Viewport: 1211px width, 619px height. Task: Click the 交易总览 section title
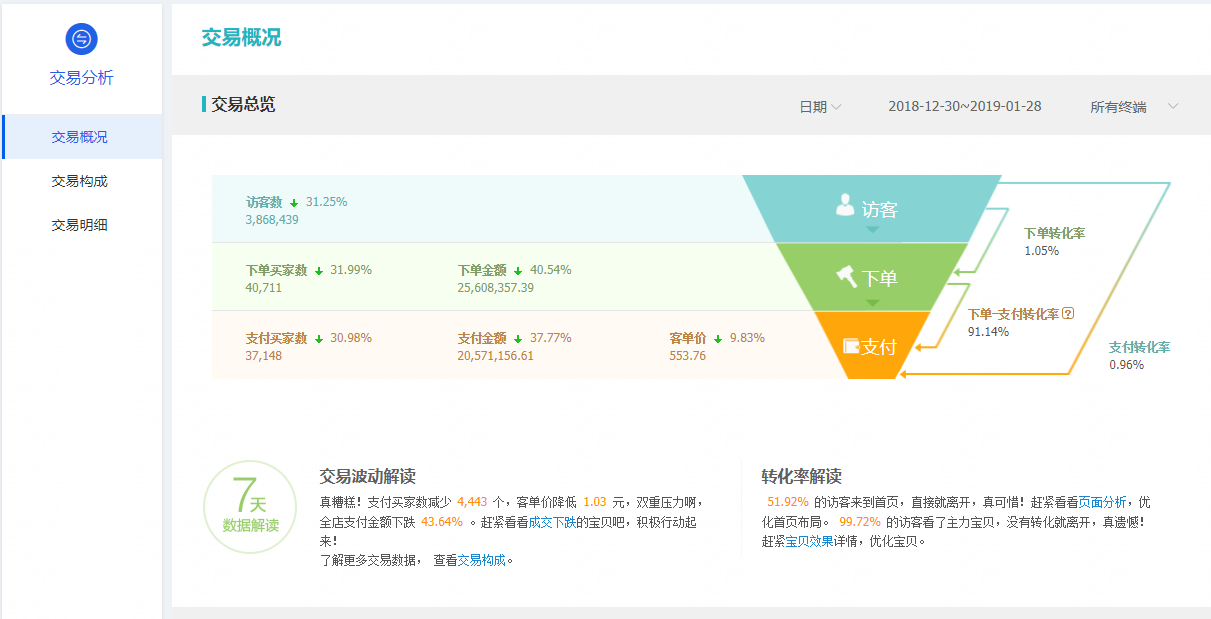(243, 104)
